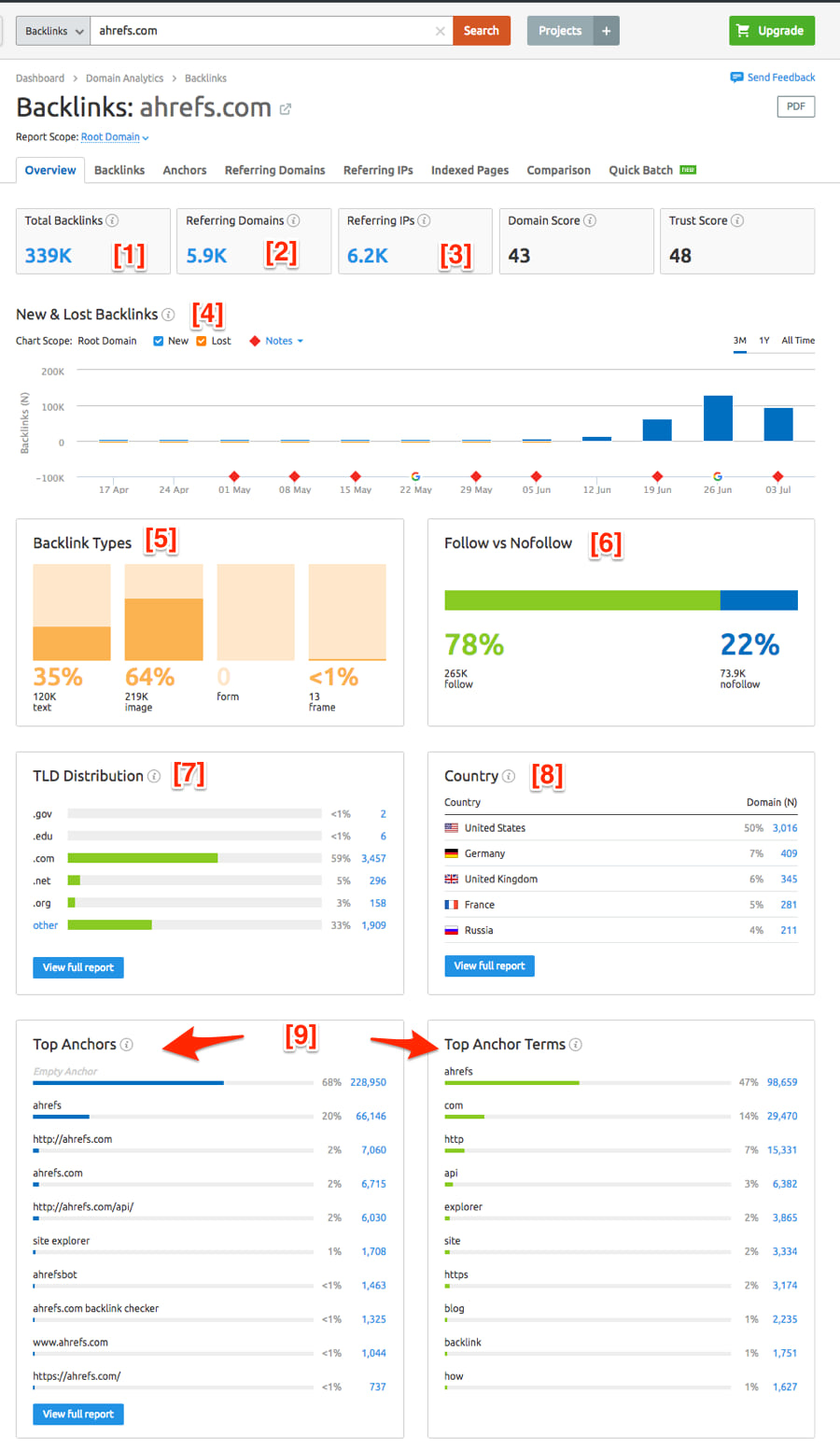The width and height of the screenshot is (840, 1450).
Task: Click the info icon beside Top Anchor Terms
Action: pyautogui.click(x=576, y=1045)
